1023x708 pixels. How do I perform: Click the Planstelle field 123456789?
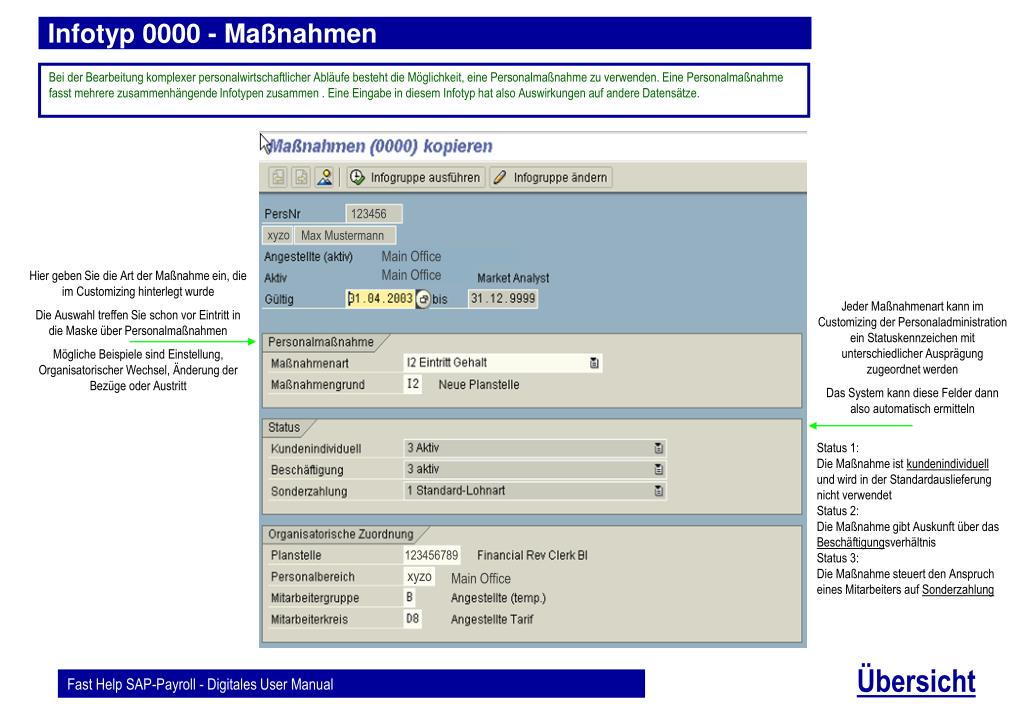point(432,555)
